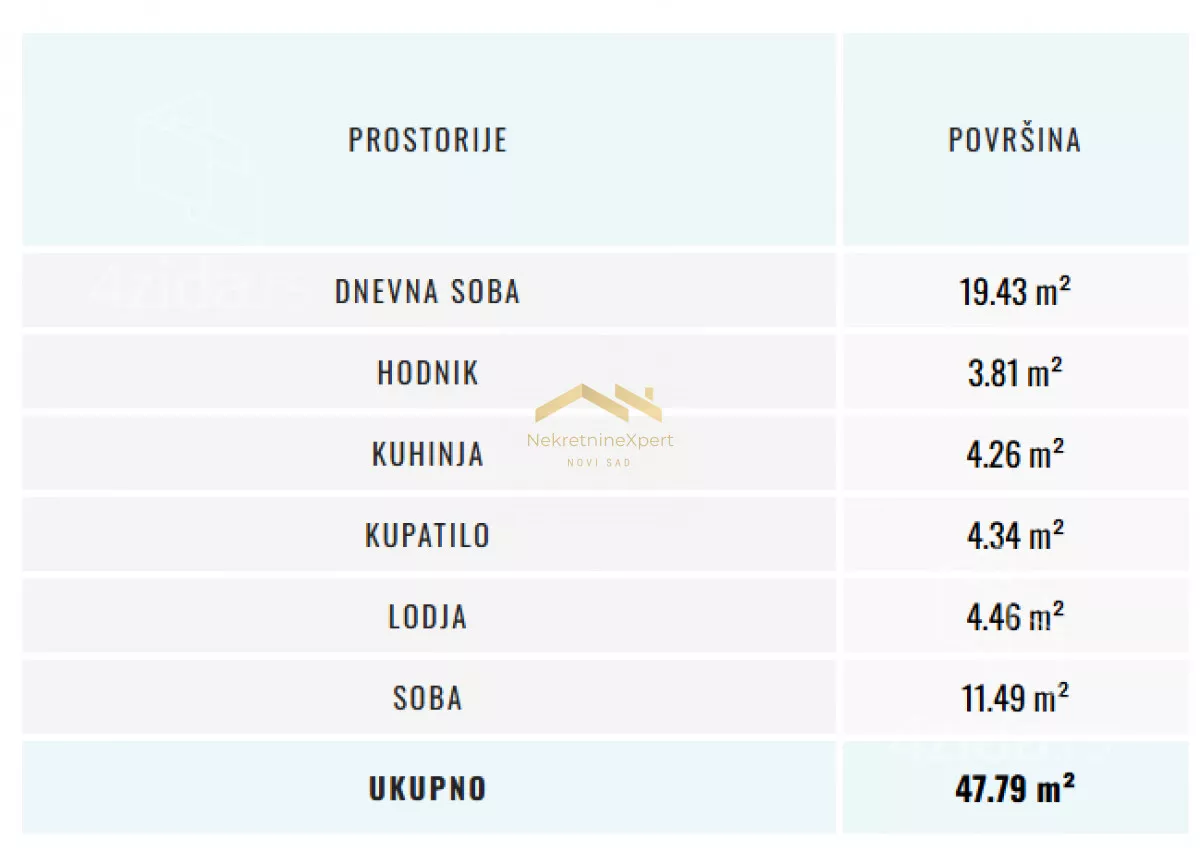Click the HODNIK row label
1200x852 pixels.
[x=428, y=373]
